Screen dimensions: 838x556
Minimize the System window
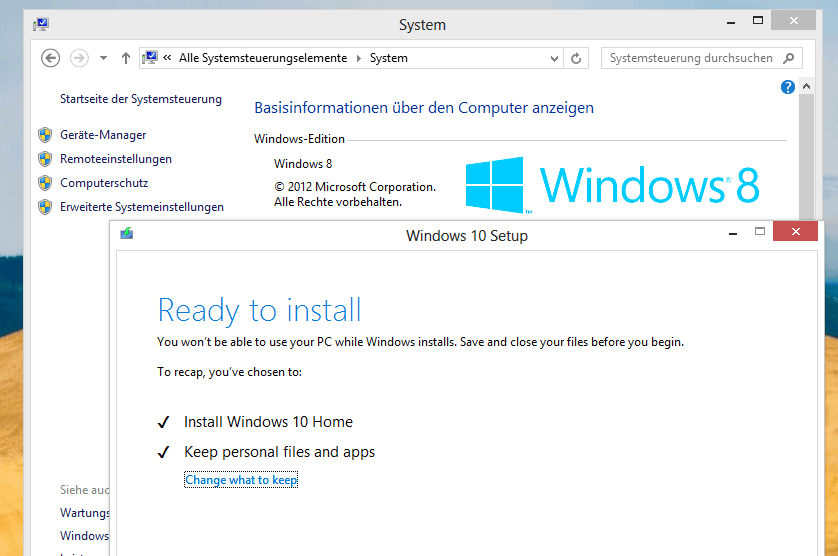point(731,21)
